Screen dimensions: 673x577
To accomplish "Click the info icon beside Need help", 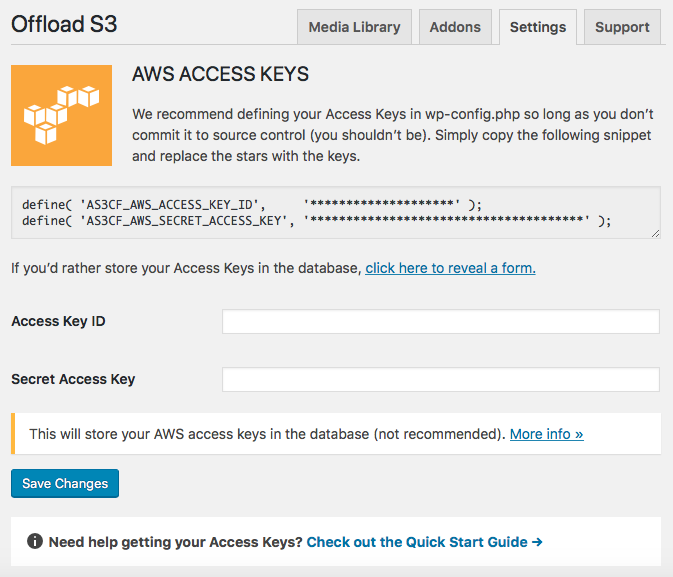I will pyautogui.click(x=35, y=541).
